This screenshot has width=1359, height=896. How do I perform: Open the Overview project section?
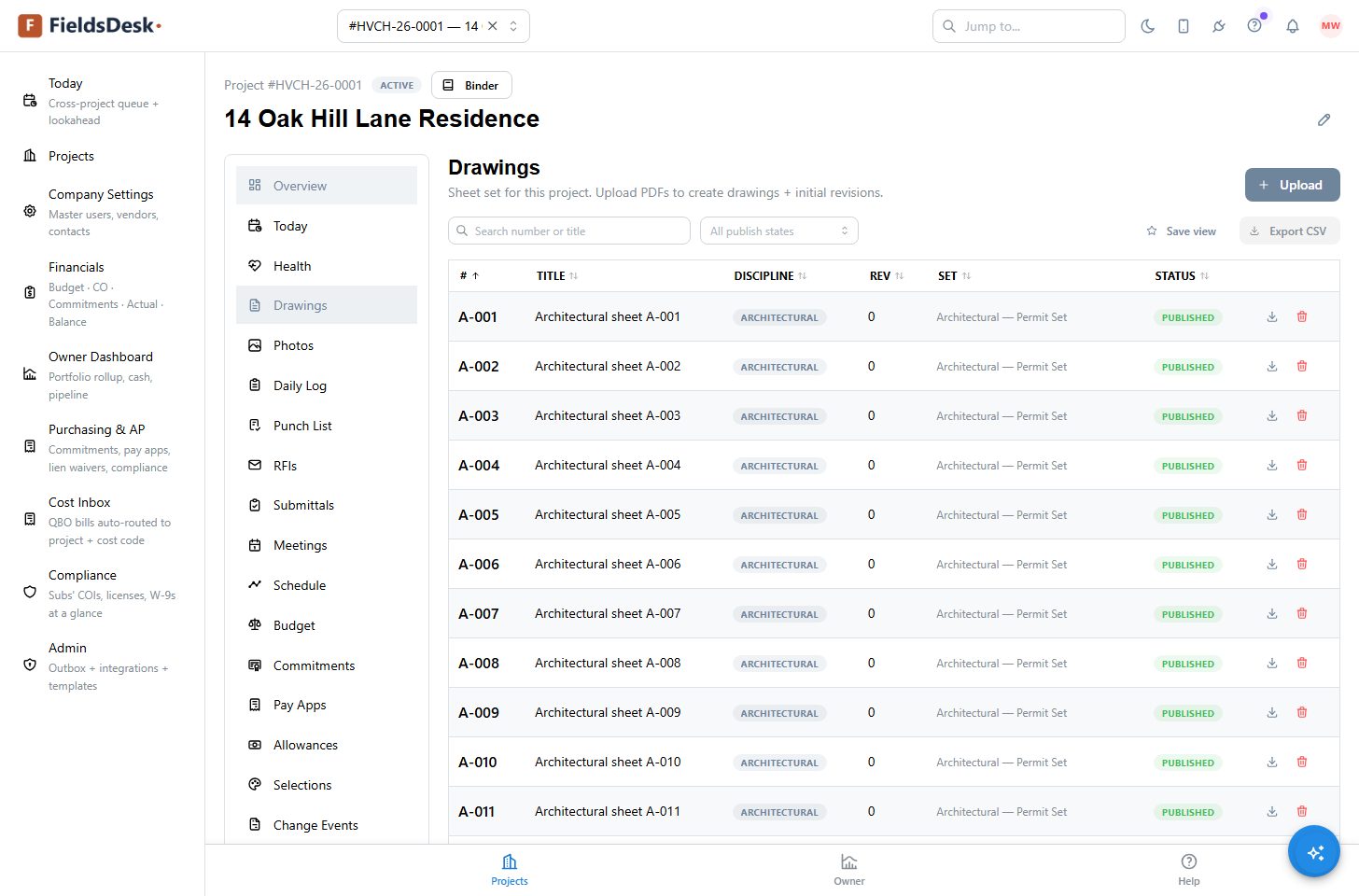(x=327, y=186)
